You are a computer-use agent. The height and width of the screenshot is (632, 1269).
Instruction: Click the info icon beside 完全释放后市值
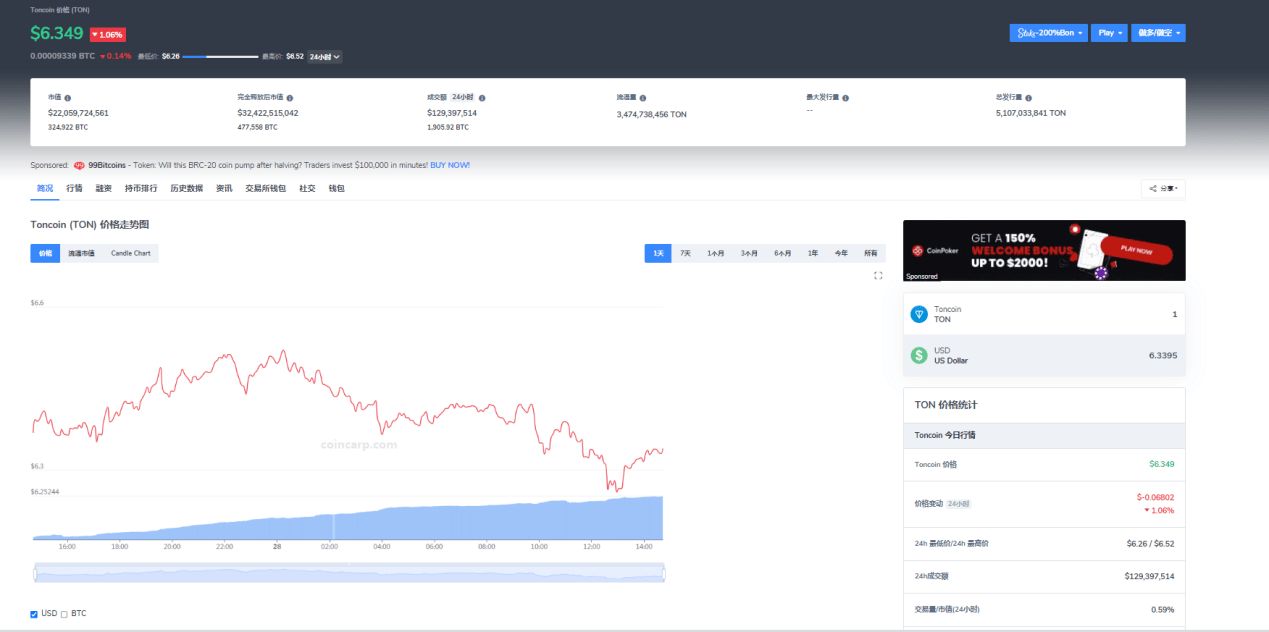289,98
